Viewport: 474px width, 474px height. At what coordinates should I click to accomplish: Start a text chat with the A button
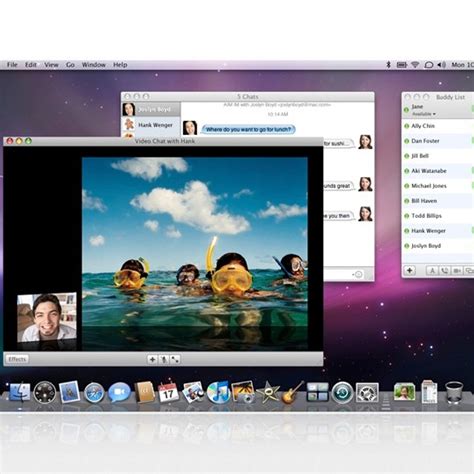click(x=432, y=270)
